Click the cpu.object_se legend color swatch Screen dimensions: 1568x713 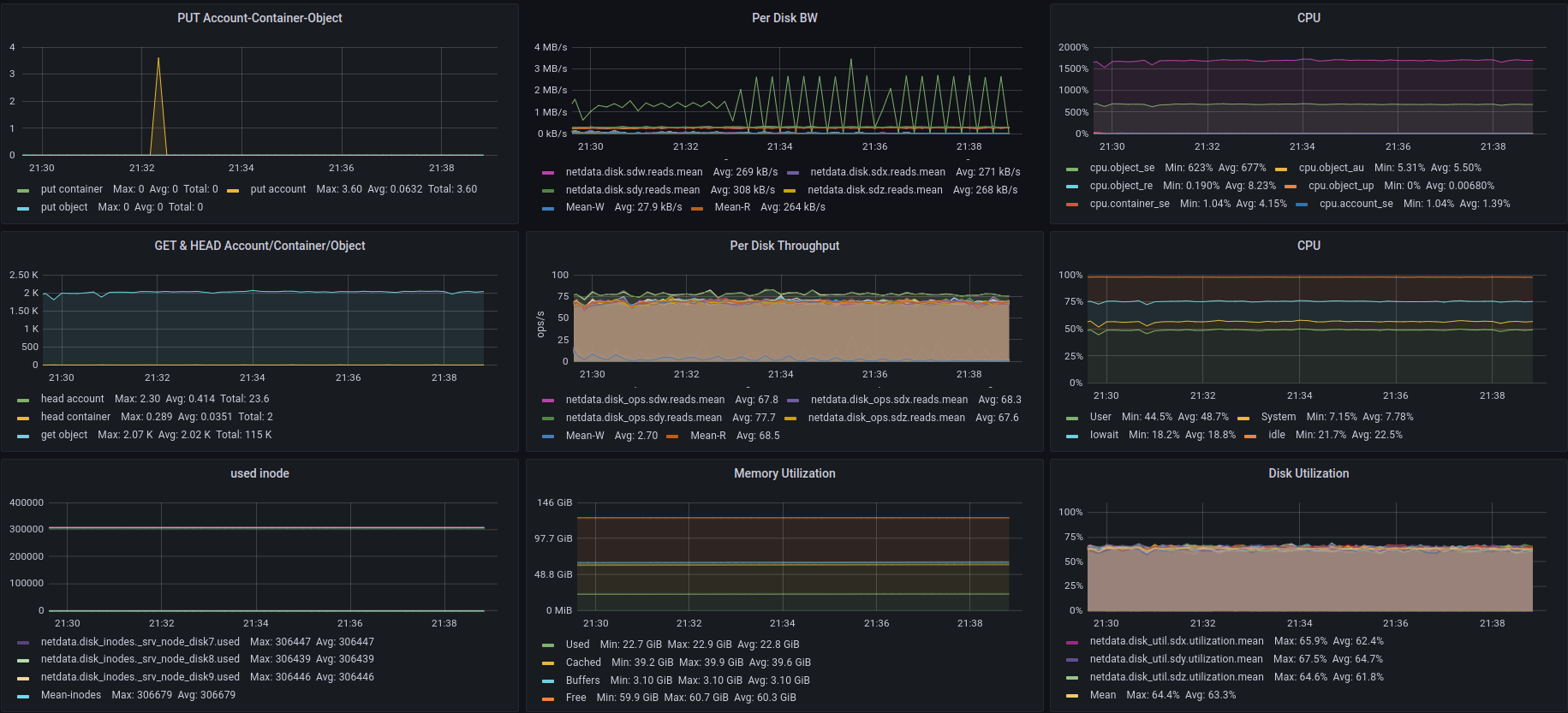pyautogui.click(x=1072, y=169)
